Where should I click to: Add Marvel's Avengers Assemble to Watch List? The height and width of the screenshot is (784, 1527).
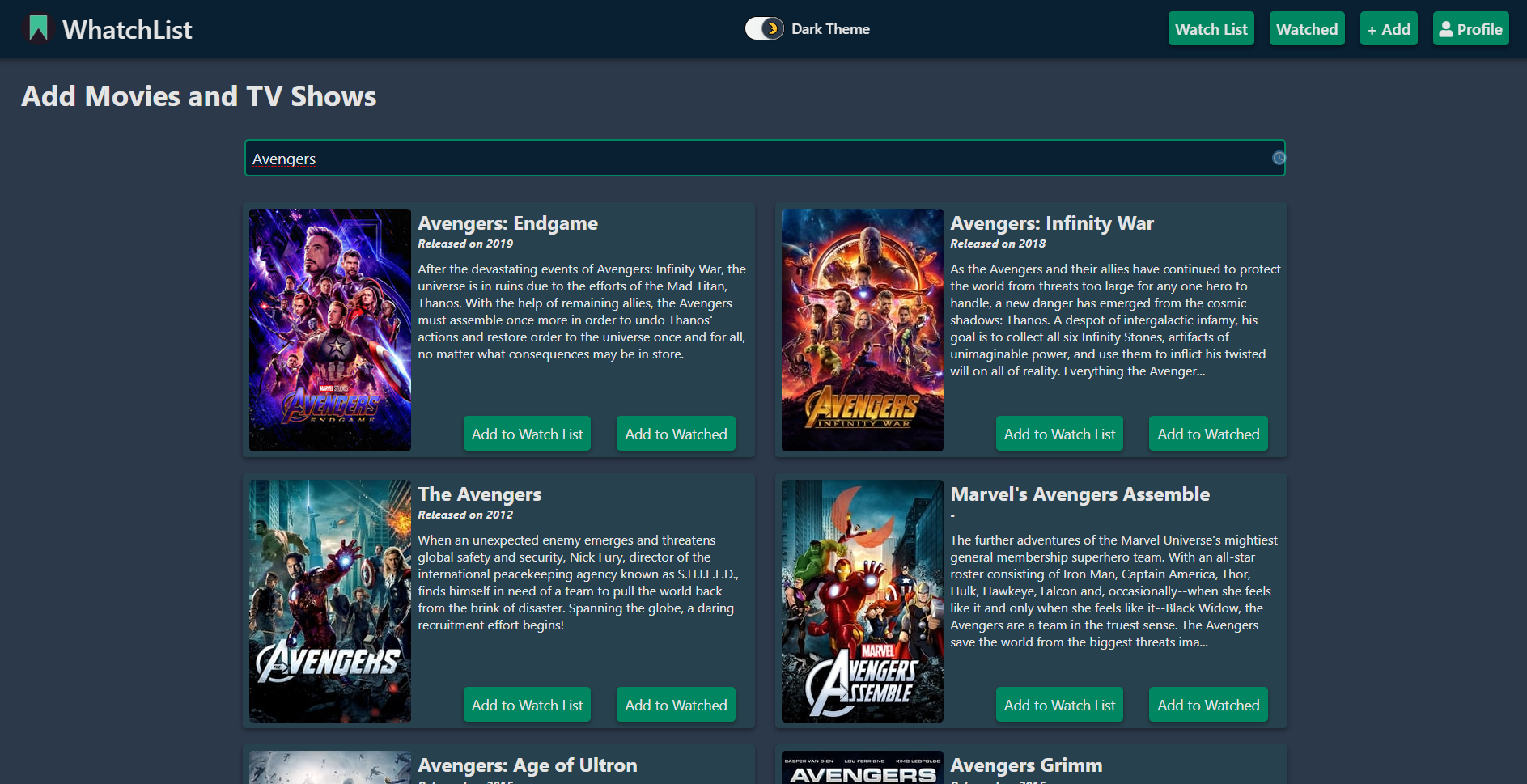[1059, 705]
